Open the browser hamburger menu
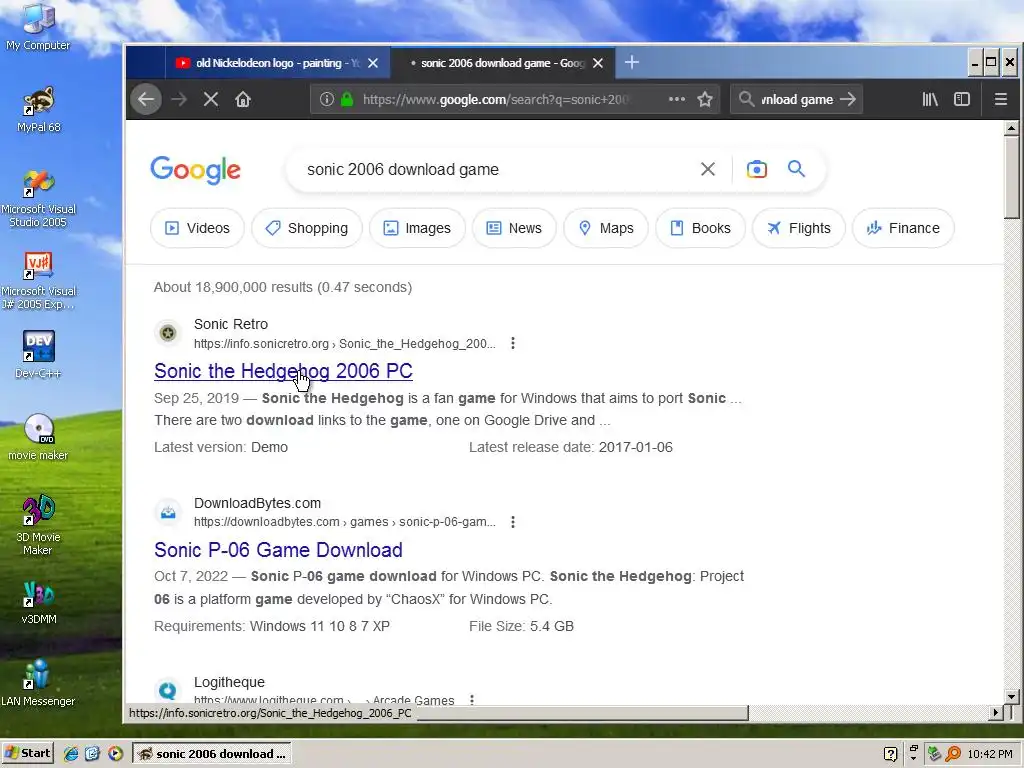 (x=1000, y=99)
